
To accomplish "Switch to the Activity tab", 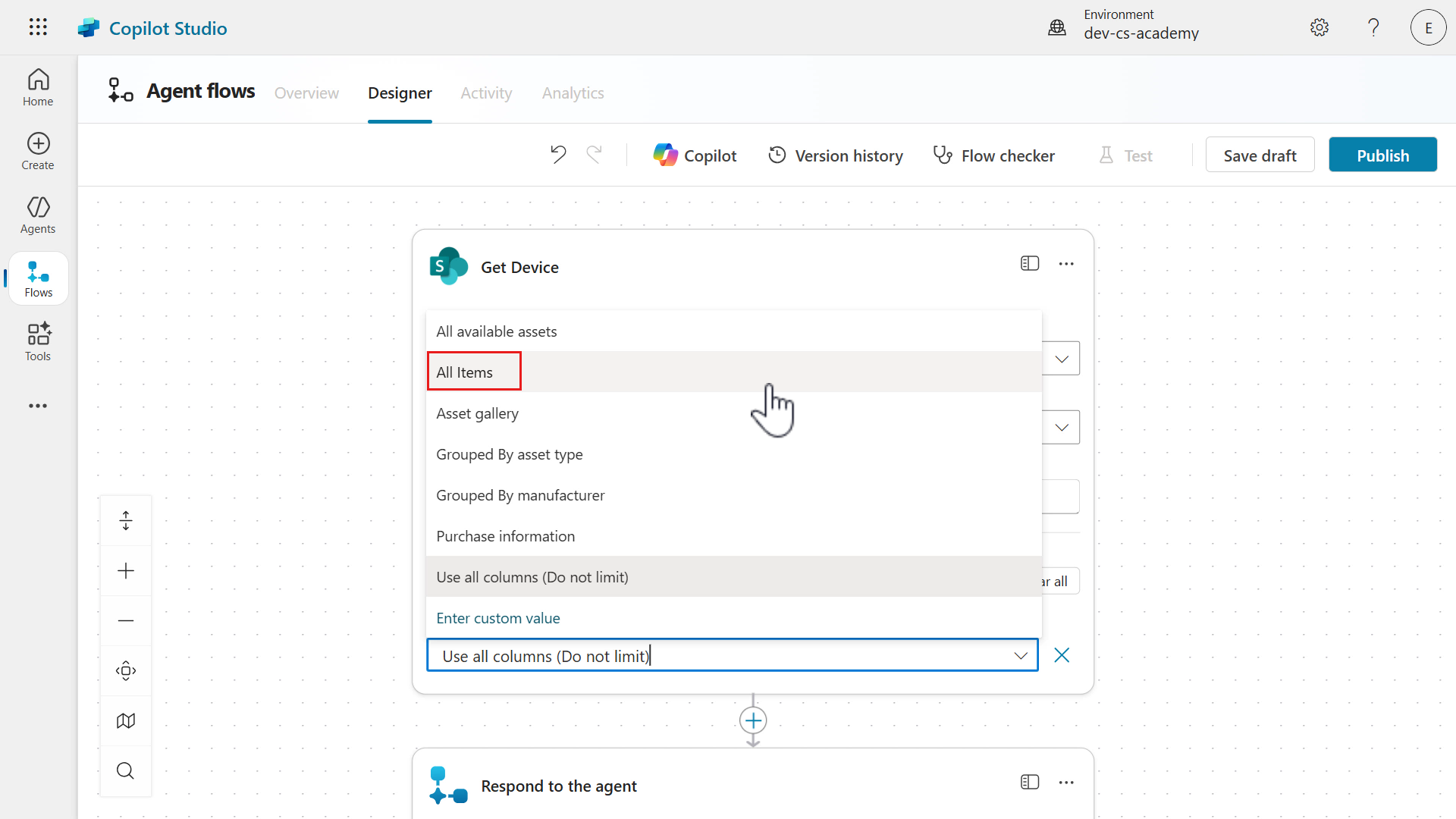I will [486, 93].
